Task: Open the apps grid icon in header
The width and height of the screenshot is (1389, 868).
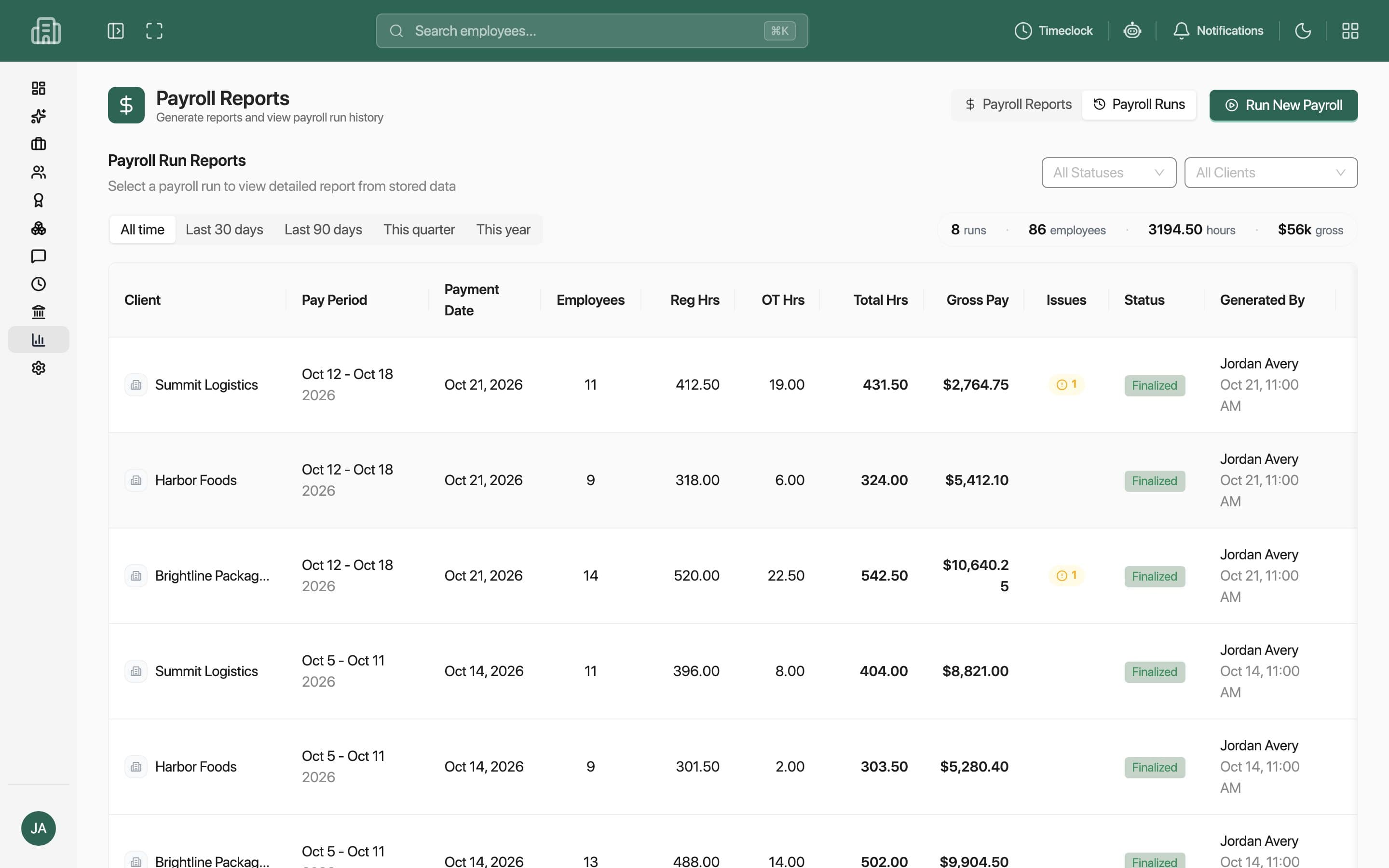Action: [1350, 31]
